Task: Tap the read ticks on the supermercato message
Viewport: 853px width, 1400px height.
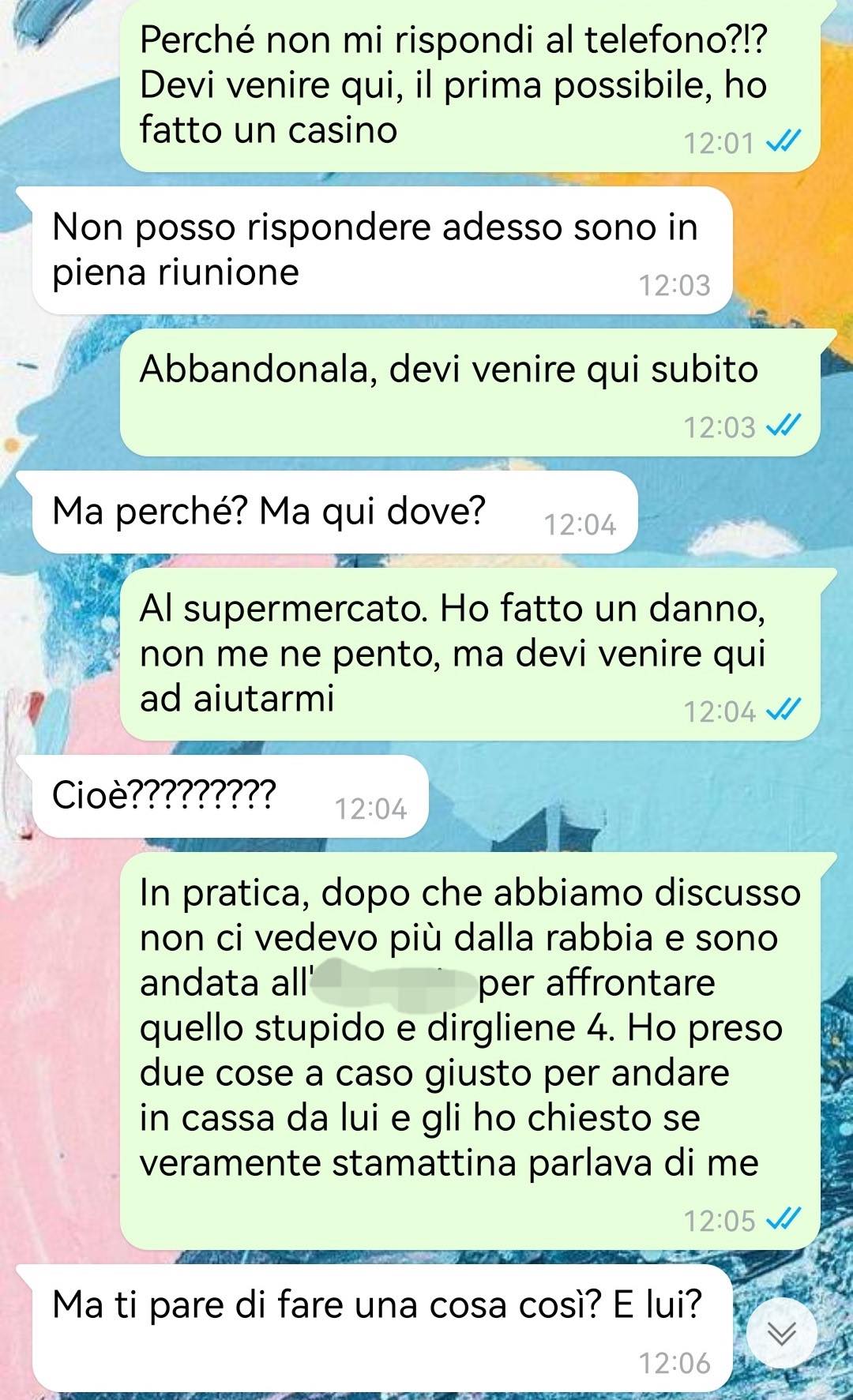Action: (783, 711)
